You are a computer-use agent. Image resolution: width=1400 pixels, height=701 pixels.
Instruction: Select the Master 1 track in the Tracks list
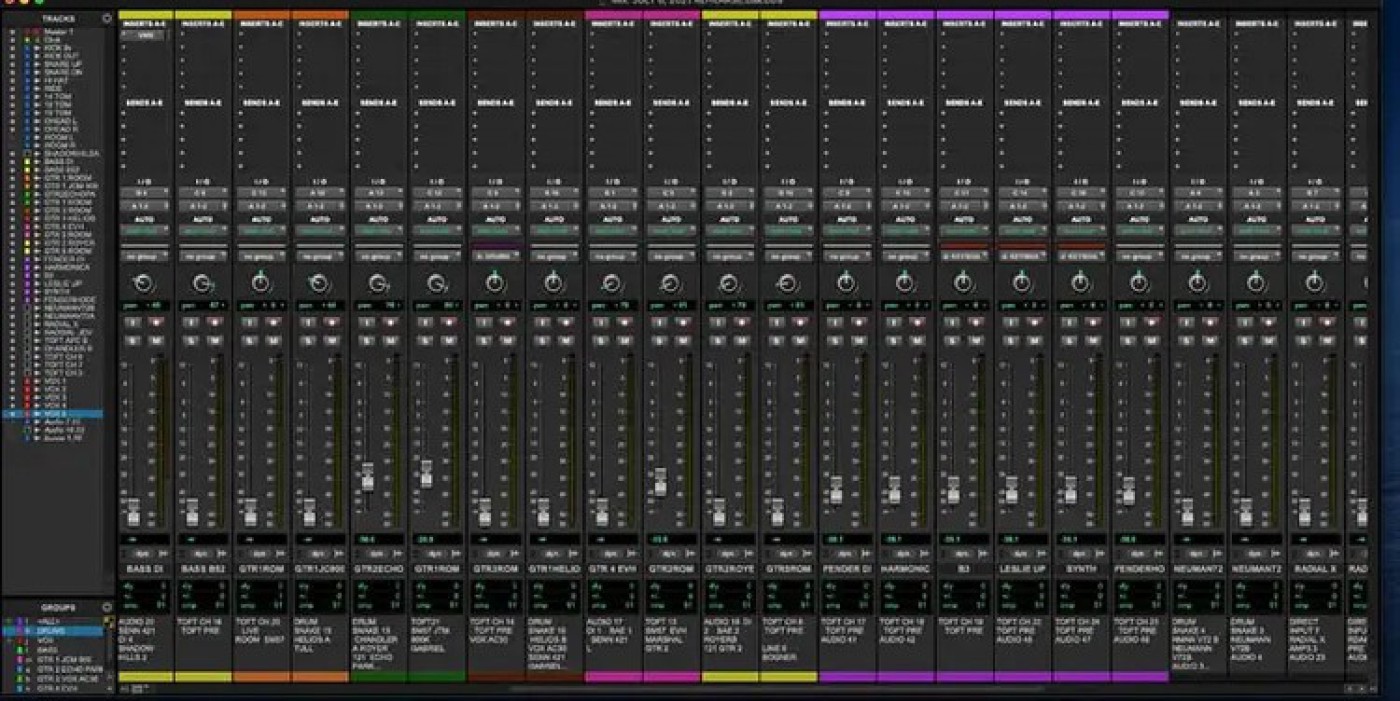pyautogui.click(x=56, y=31)
